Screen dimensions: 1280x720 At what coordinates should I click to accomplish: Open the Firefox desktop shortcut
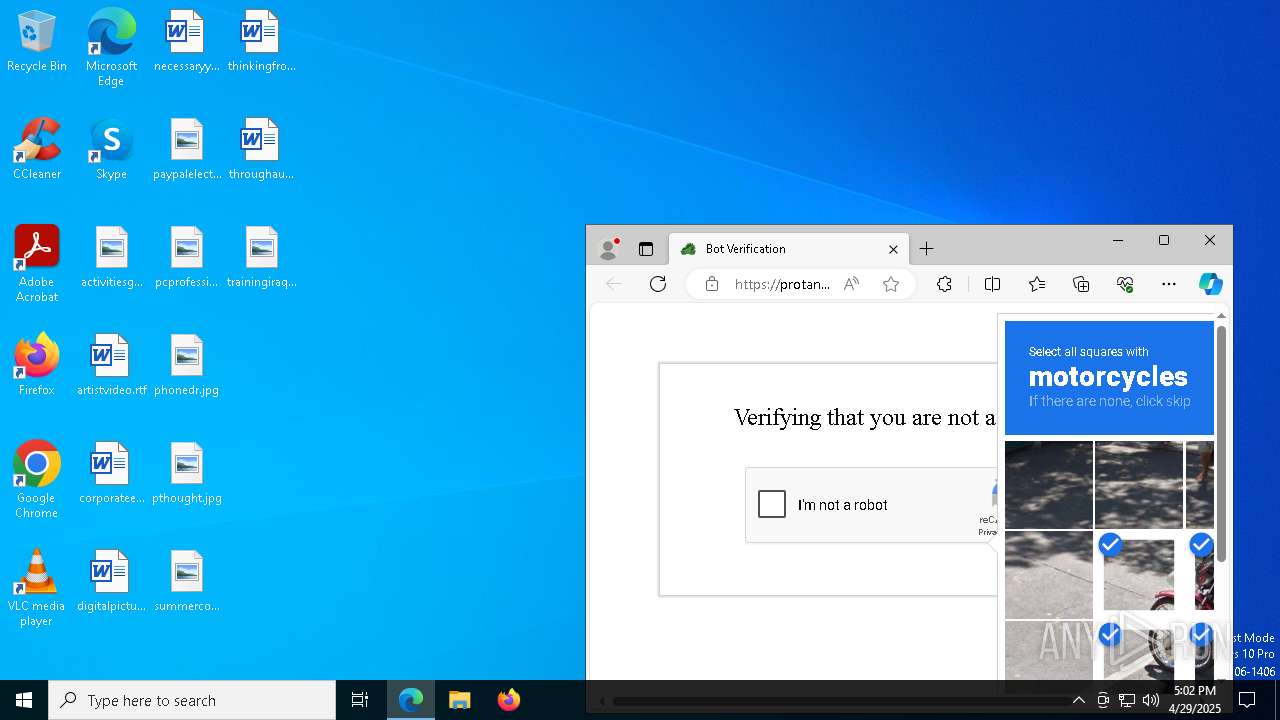(37, 366)
